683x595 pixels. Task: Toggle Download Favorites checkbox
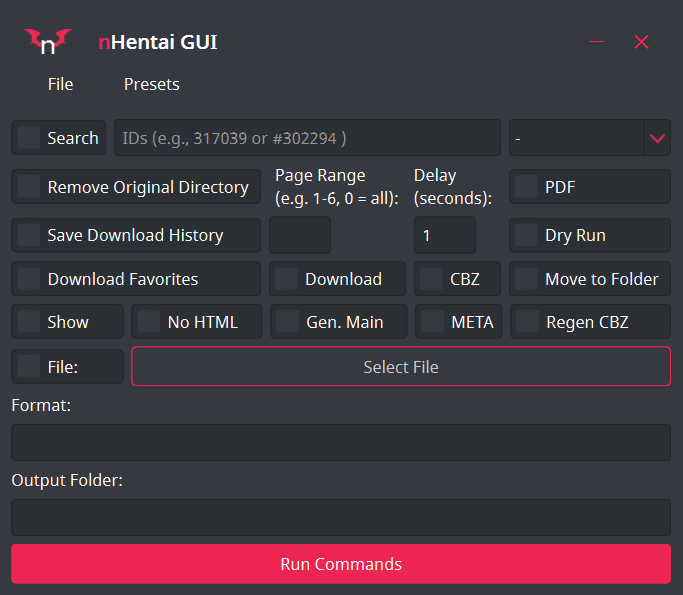click(29, 279)
